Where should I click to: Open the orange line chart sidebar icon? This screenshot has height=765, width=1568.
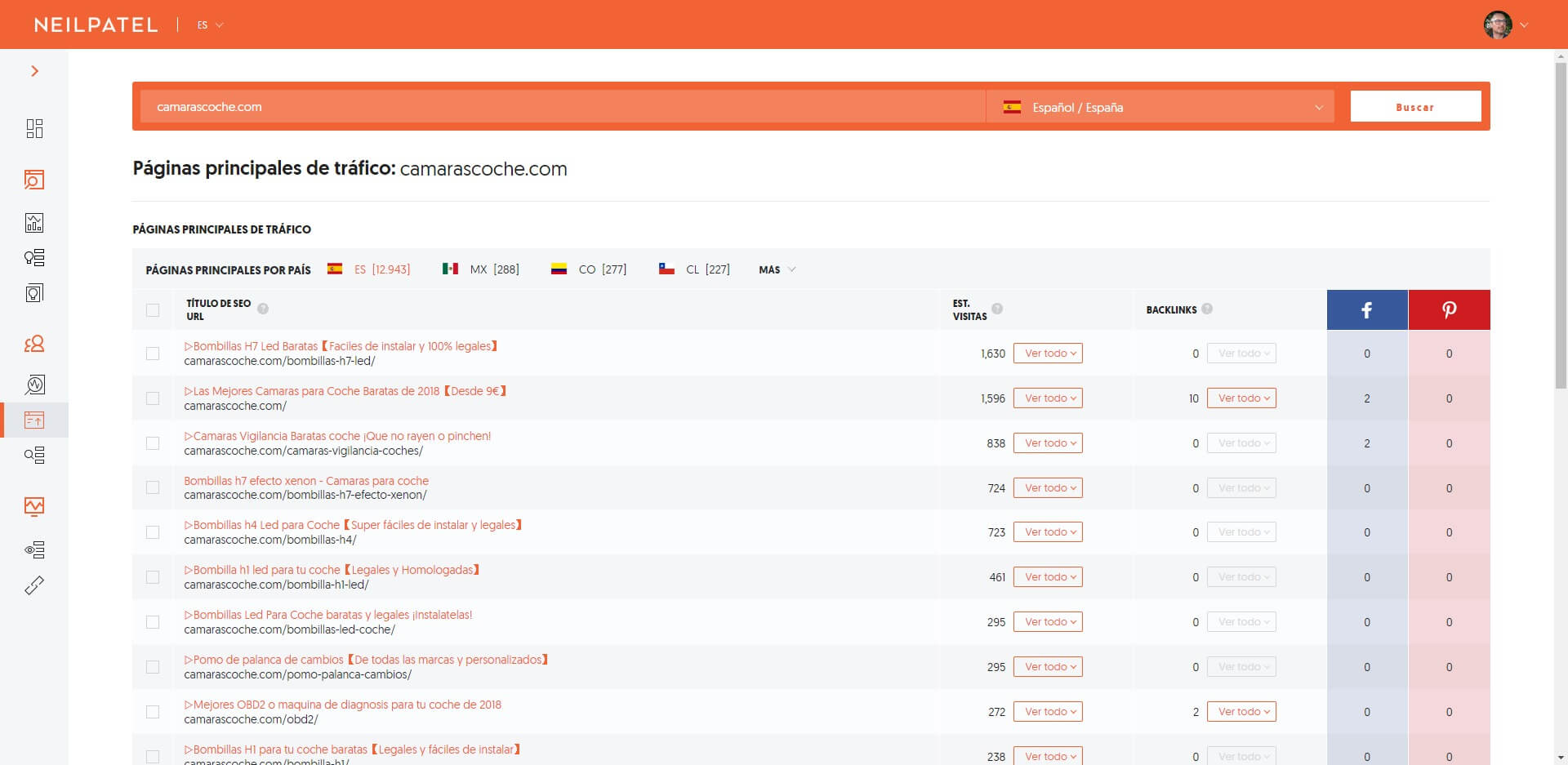[x=34, y=506]
